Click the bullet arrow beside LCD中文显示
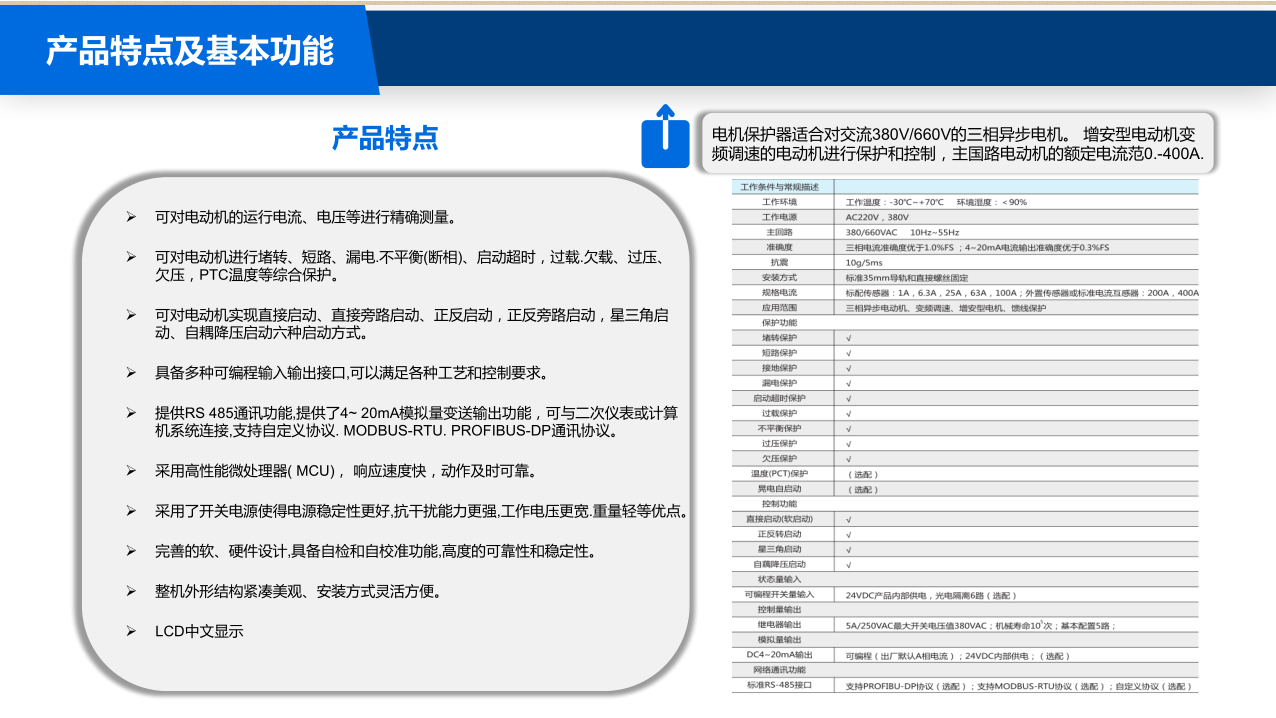The width and height of the screenshot is (1276, 718). pyautogui.click(x=130, y=631)
